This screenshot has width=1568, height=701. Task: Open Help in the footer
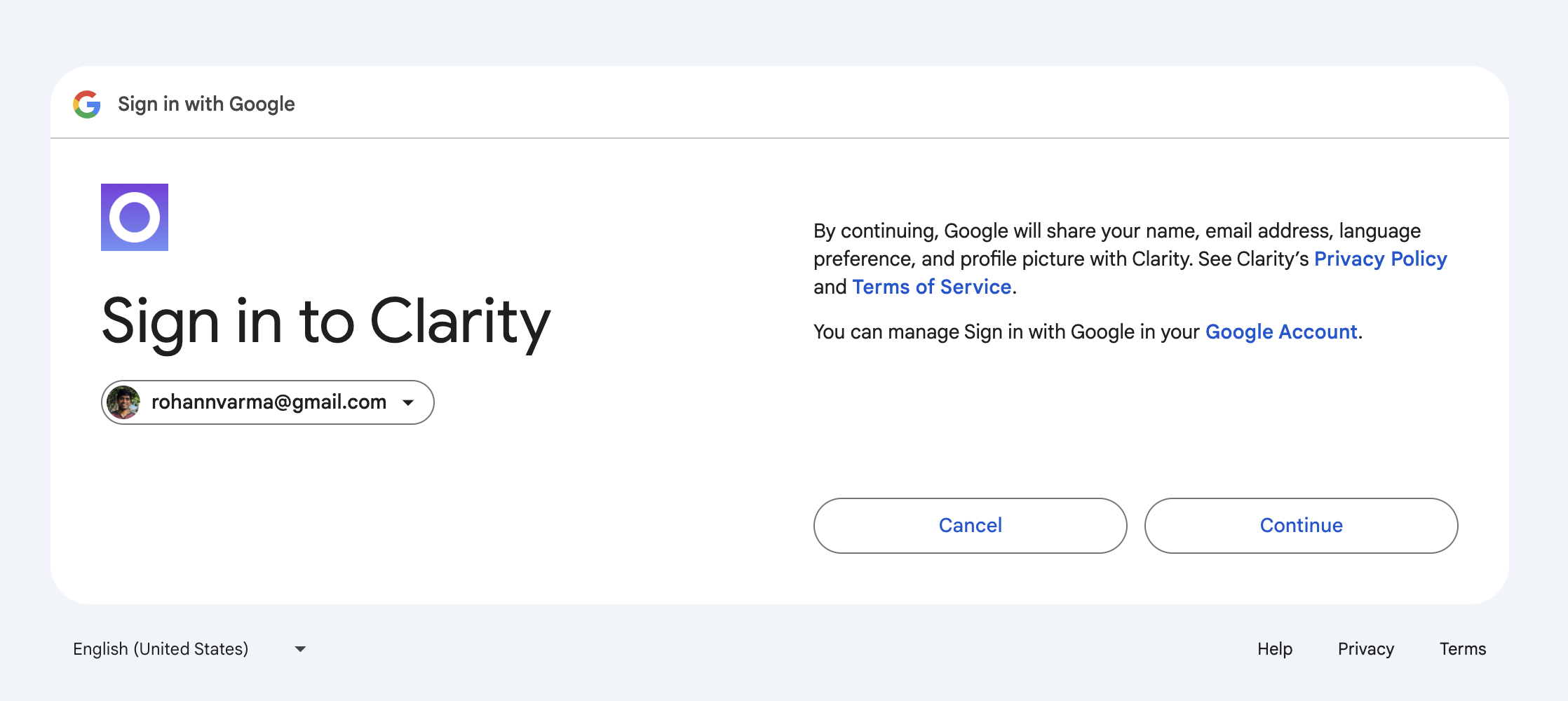coord(1274,649)
